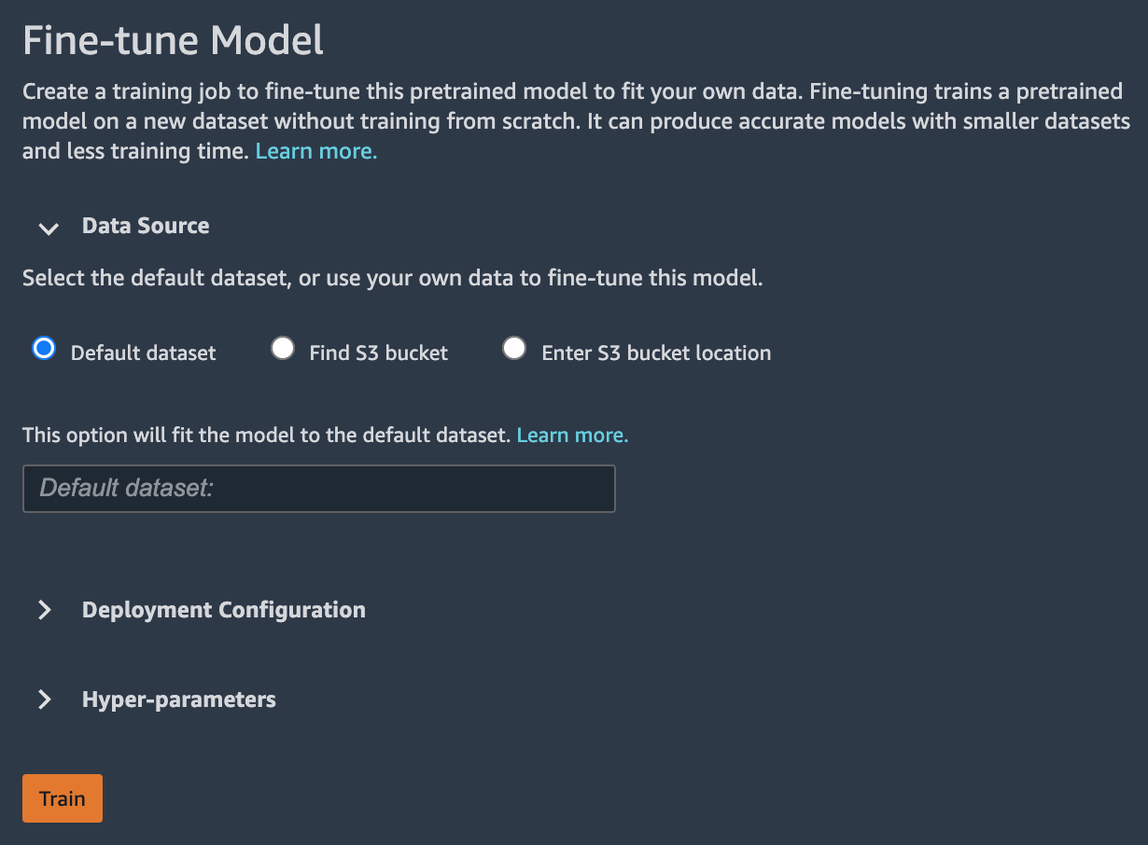
Task: Click the Hyper-parameters disclosure chevron
Action: click(x=44, y=699)
